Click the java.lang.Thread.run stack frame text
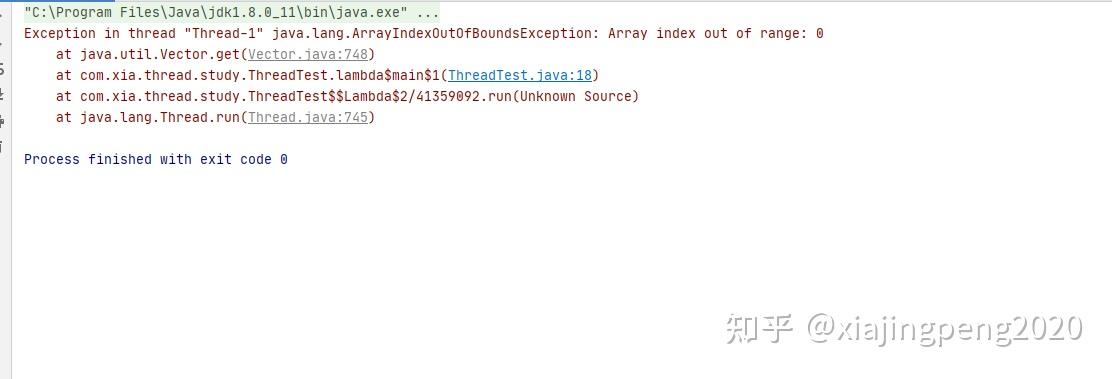This screenshot has width=1112, height=379. pyautogui.click(x=160, y=117)
